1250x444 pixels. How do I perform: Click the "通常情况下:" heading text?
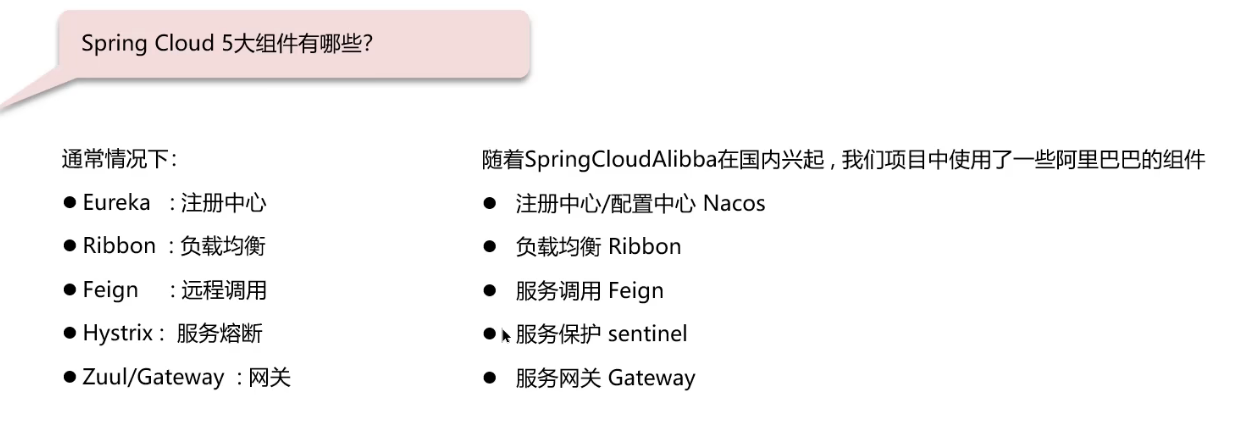(x=119, y=159)
